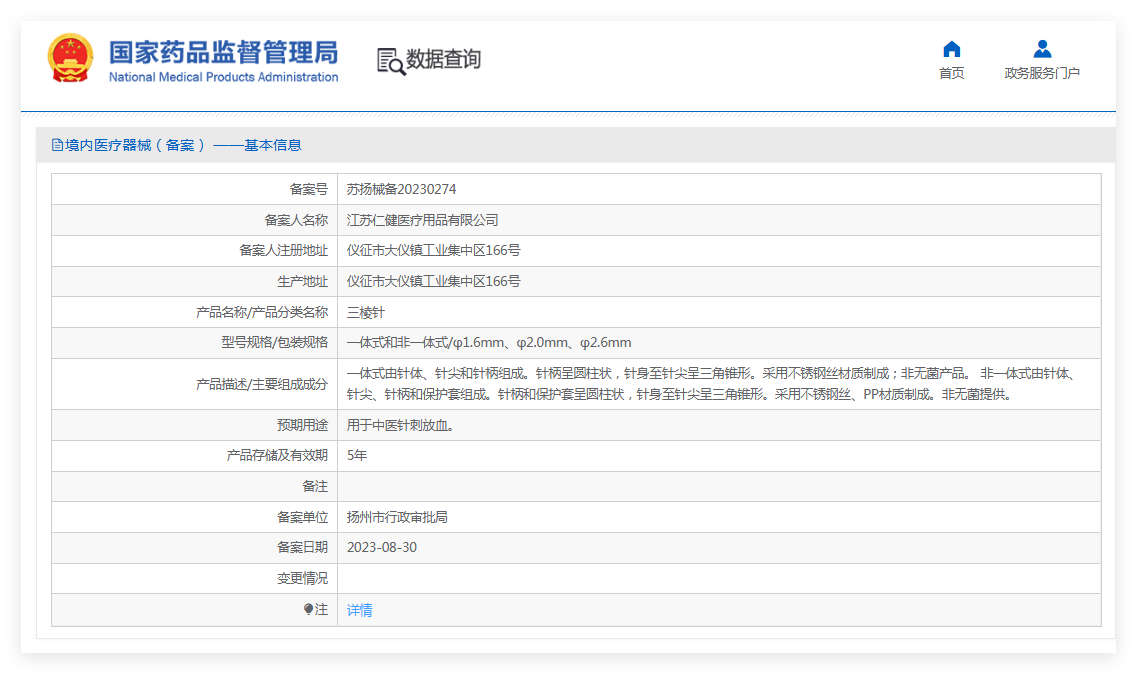This screenshot has width=1137, height=674.
Task: Click the 备注 label
Action: click(x=315, y=487)
